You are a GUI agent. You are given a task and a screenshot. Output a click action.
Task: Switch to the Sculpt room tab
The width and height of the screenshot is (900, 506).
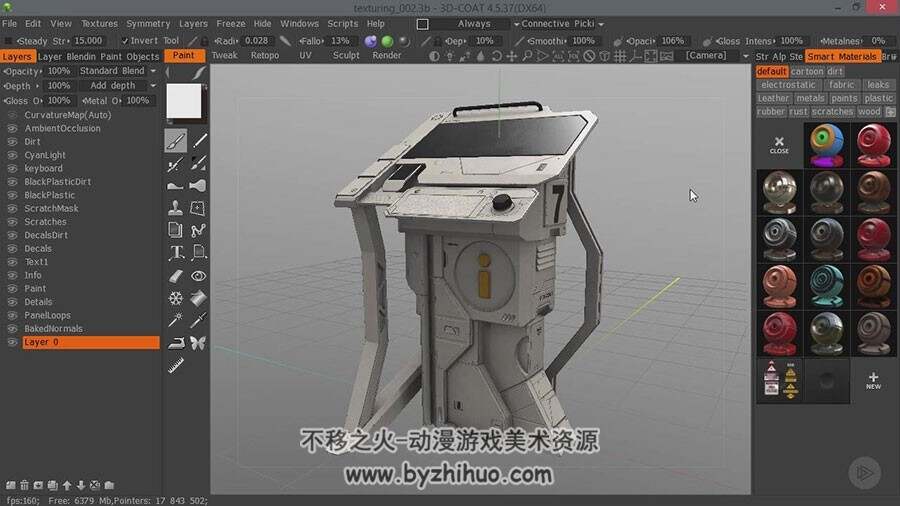tap(346, 56)
